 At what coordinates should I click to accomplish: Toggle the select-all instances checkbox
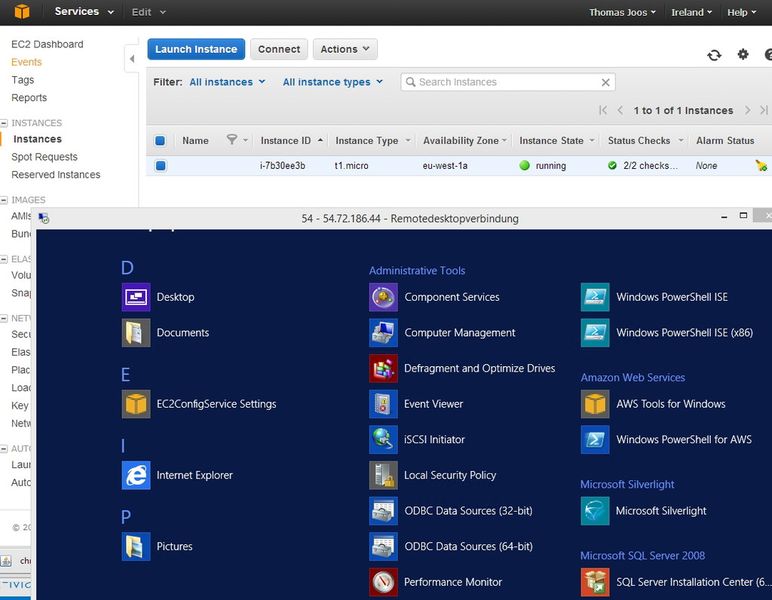coord(160,141)
